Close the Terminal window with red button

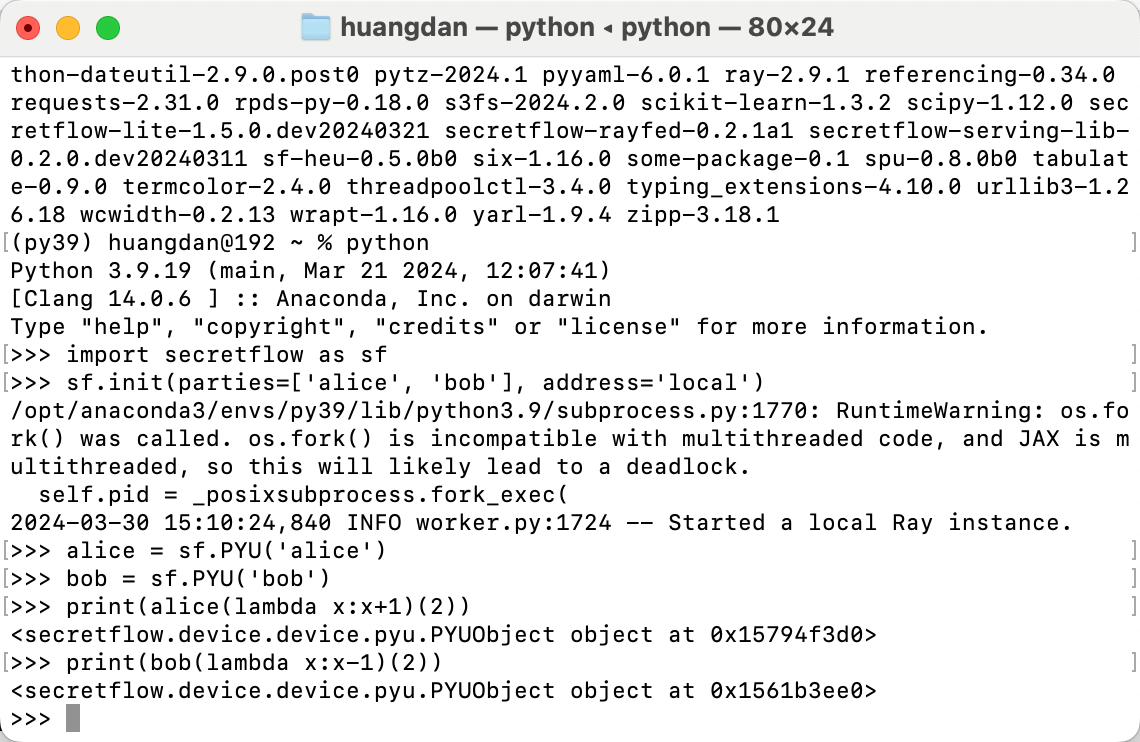coord(28,28)
